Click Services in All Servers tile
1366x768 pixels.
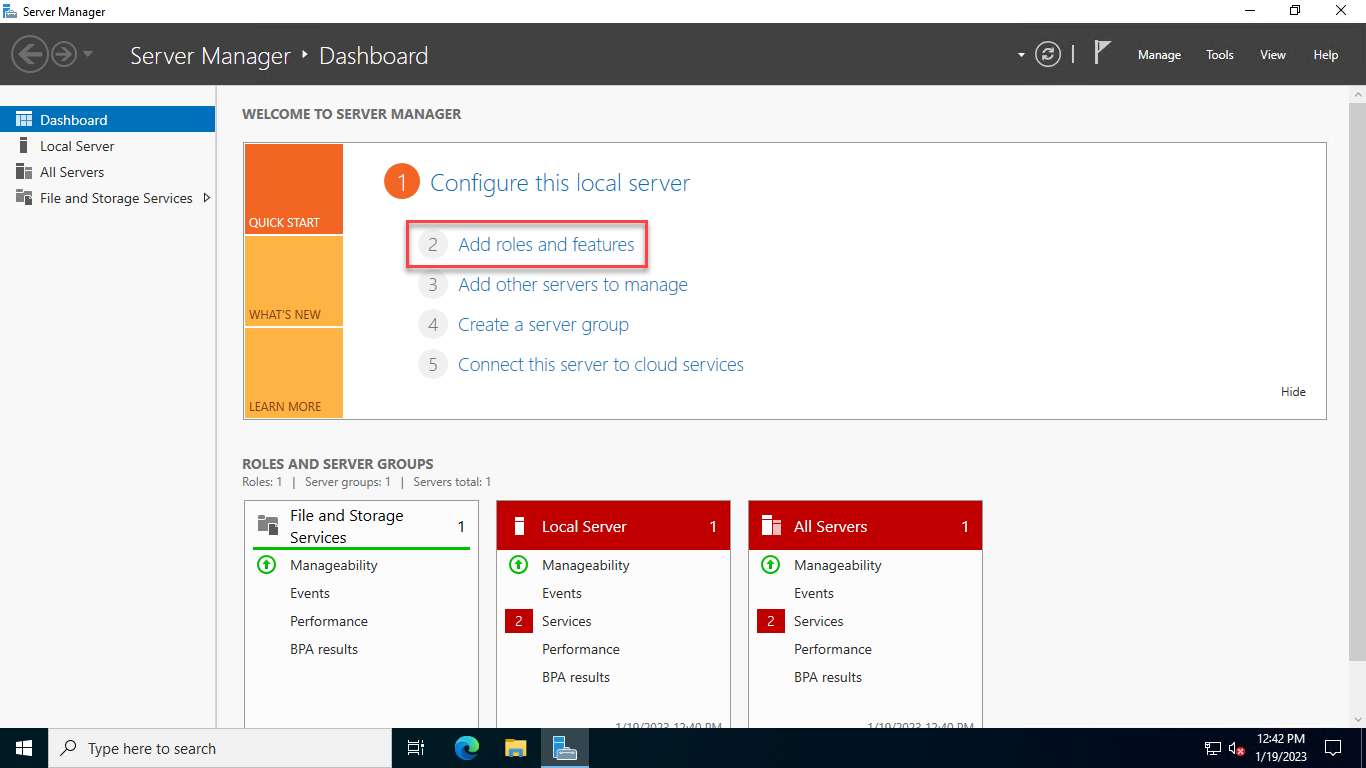point(819,621)
